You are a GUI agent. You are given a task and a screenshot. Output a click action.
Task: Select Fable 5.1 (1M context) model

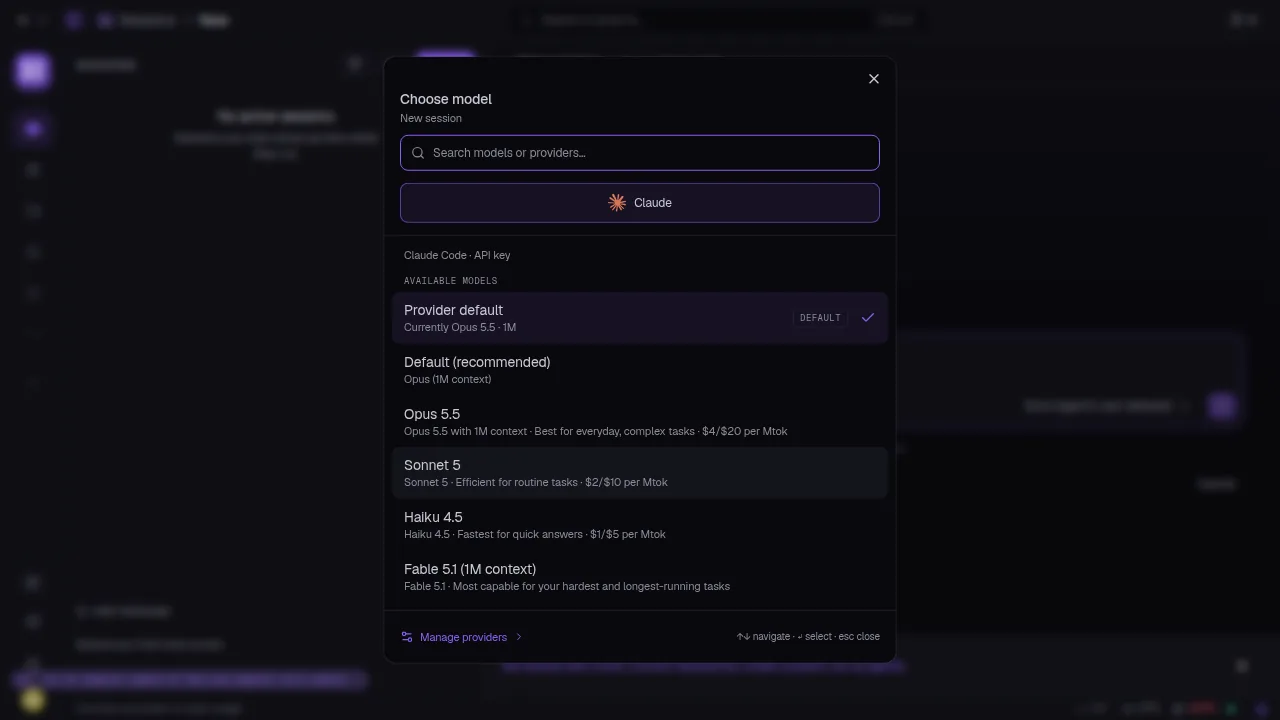pyautogui.click(x=640, y=577)
